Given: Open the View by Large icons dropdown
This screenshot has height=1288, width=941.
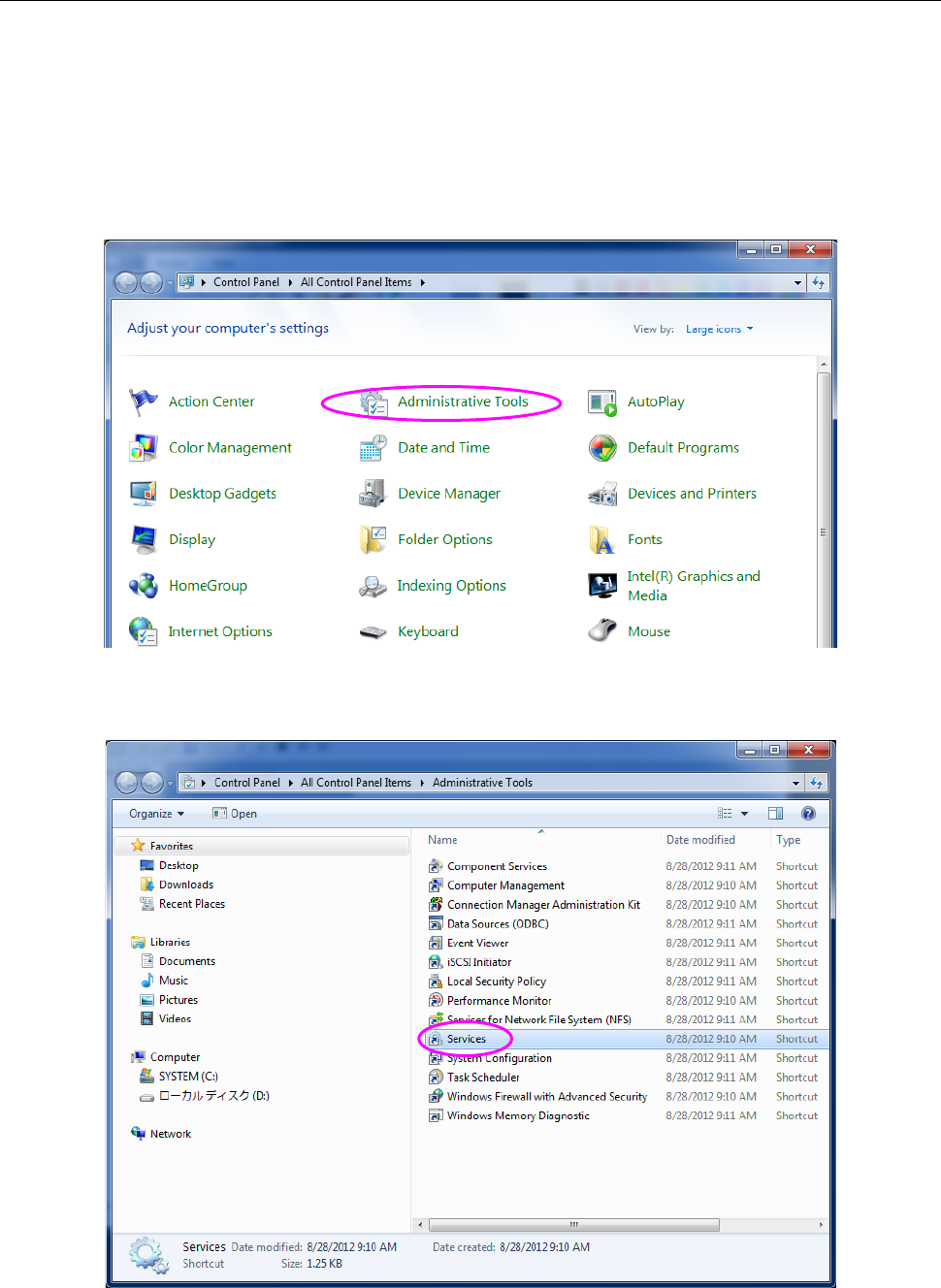Looking at the screenshot, I should click(x=719, y=330).
